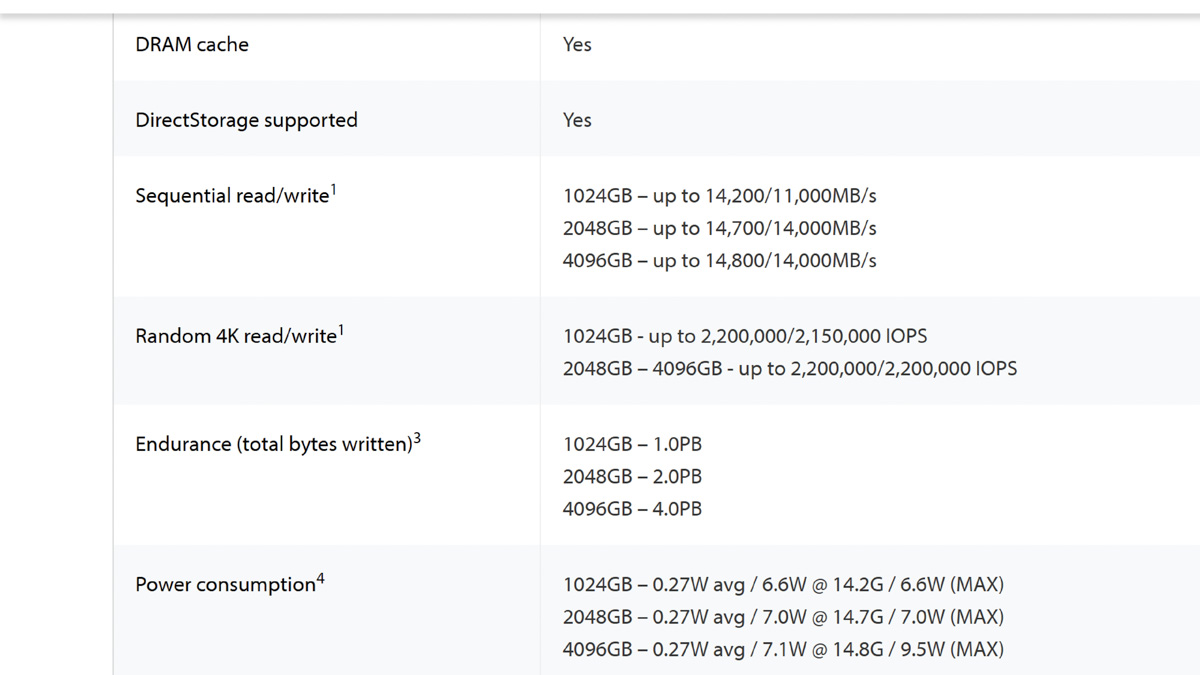Open footnote 3 after Endurance label
This screenshot has width=1200, height=675.
click(417, 437)
